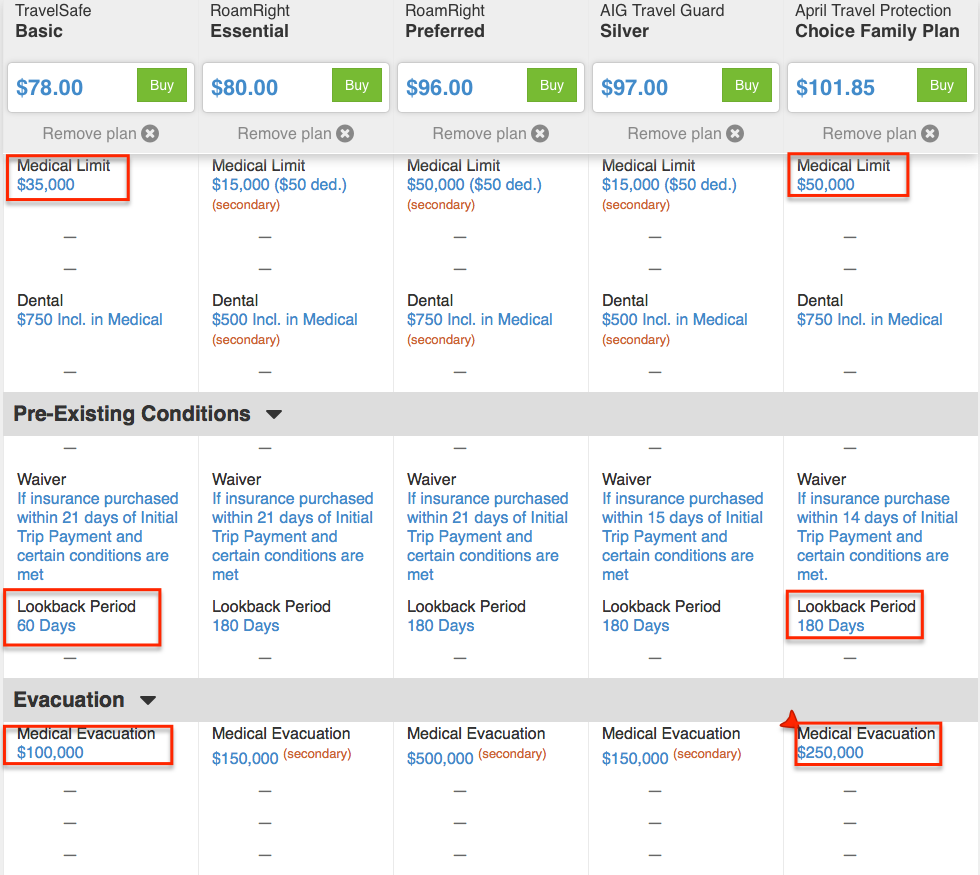Click the $101.85 price text
The width and height of the screenshot is (980, 875).
click(835, 88)
